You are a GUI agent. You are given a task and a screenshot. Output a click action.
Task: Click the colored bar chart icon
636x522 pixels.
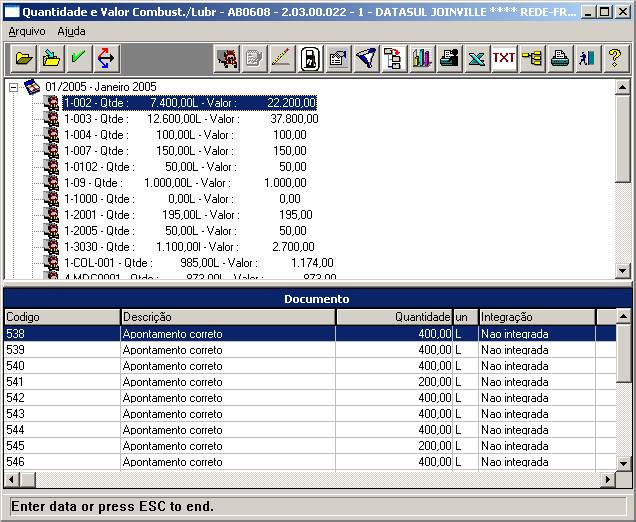[x=422, y=58]
